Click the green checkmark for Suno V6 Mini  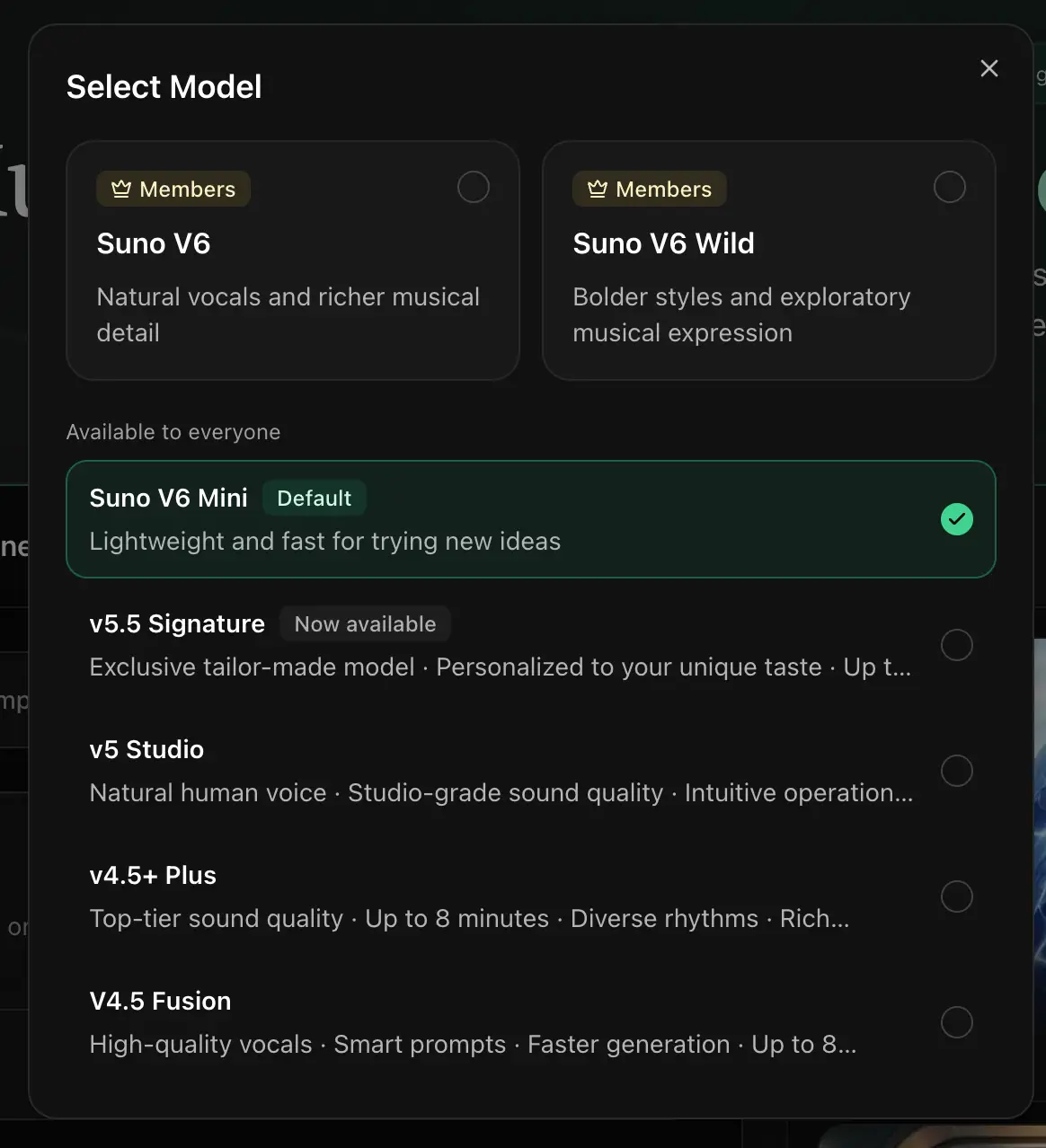957,519
